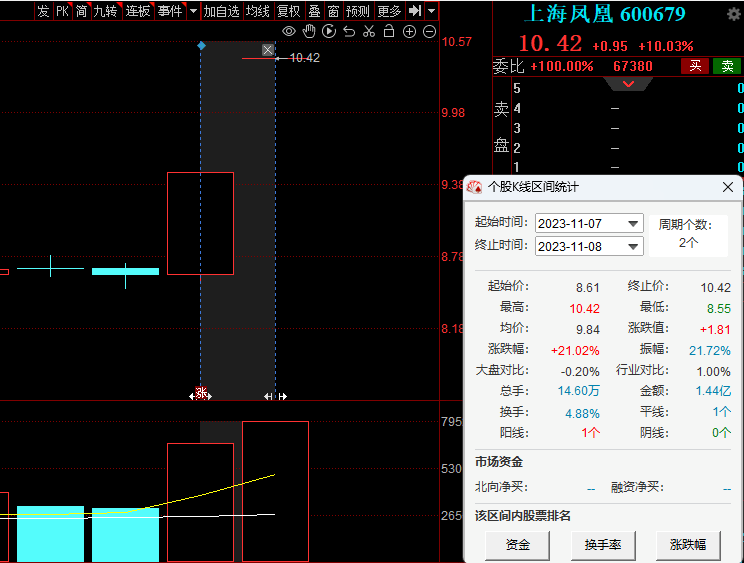This screenshot has width=744, height=563.
Task: Select the scissors cut tool
Action: (369, 32)
